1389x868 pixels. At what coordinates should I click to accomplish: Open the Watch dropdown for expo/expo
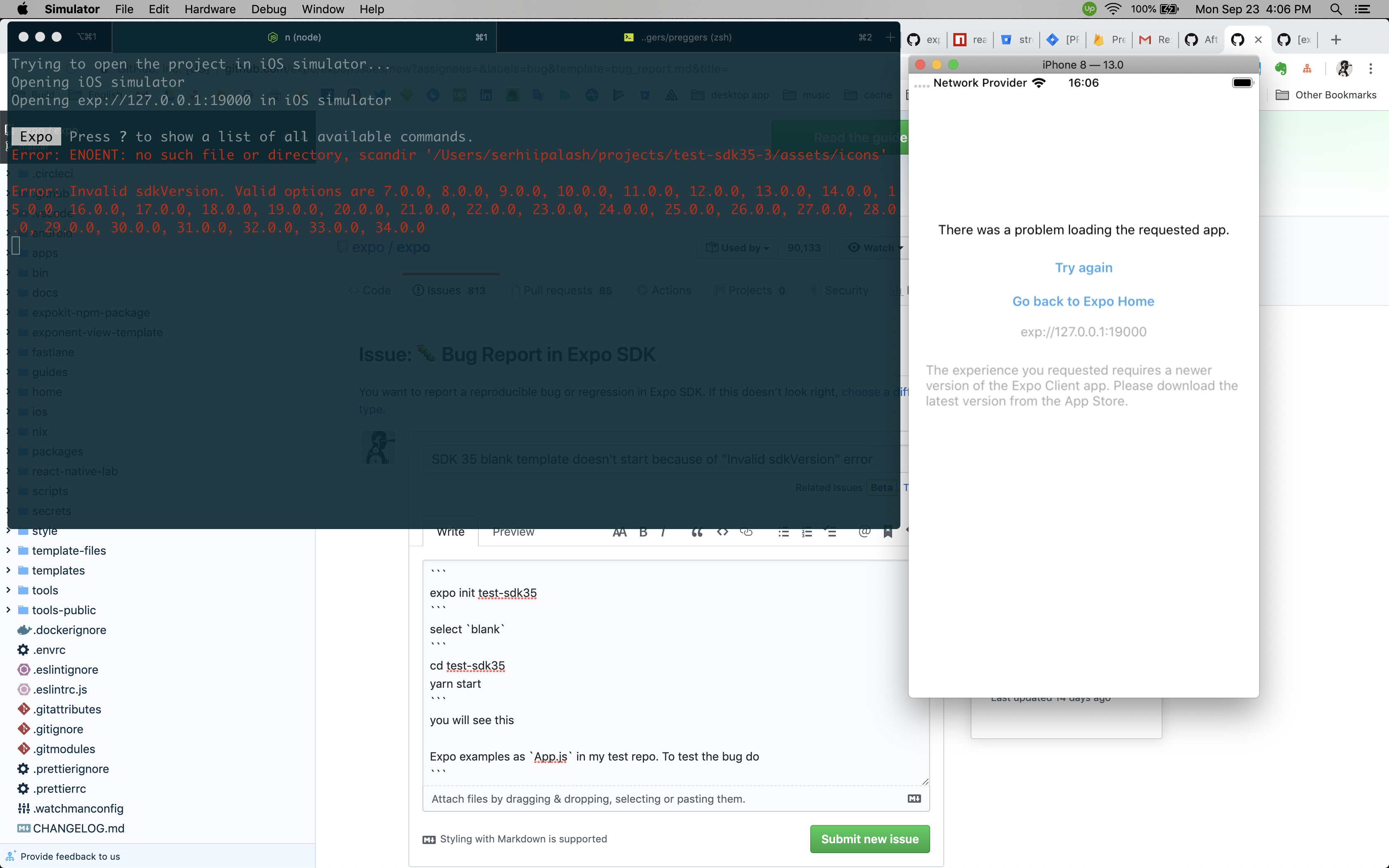coord(875,248)
